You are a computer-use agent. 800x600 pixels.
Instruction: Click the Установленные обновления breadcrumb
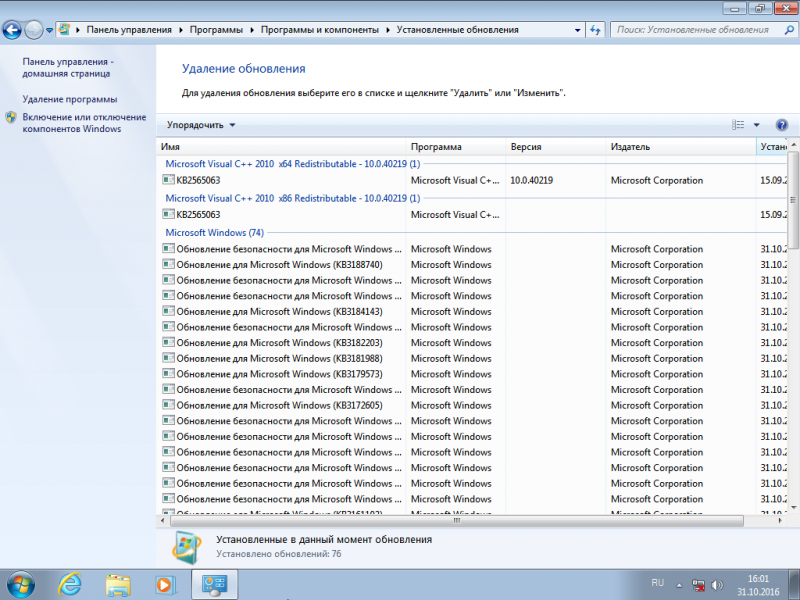pyautogui.click(x=457, y=30)
